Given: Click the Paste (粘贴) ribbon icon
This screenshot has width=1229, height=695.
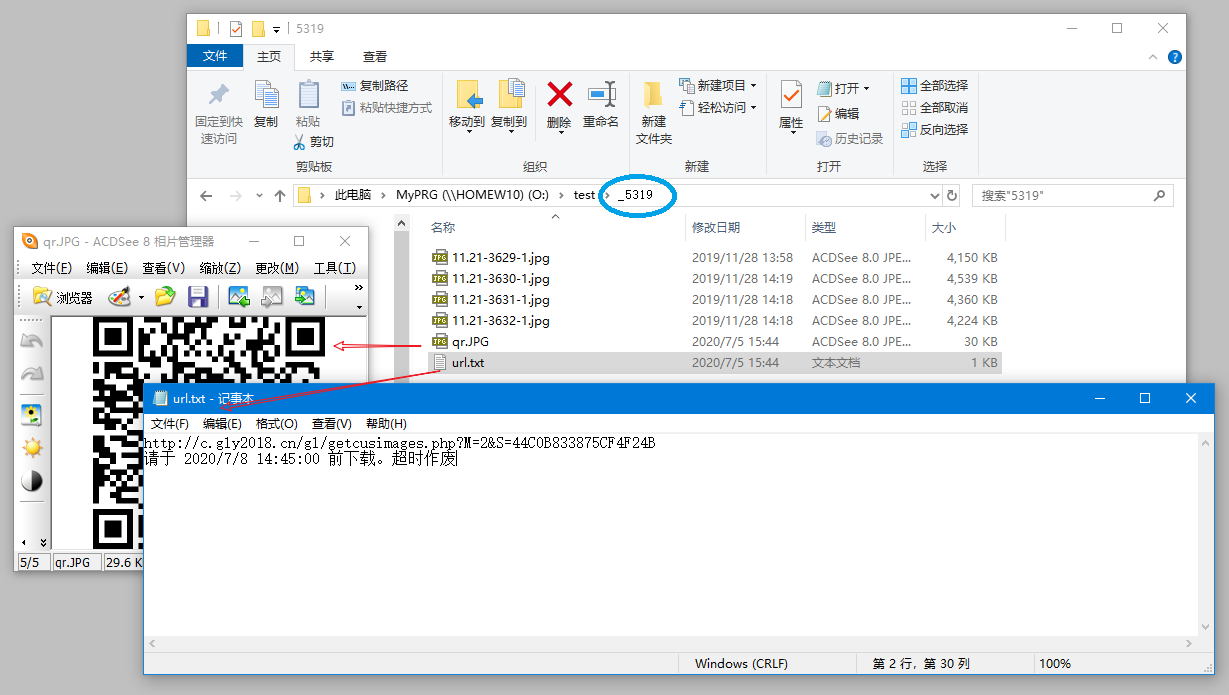Looking at the screenshot, I should coord(309,104).
